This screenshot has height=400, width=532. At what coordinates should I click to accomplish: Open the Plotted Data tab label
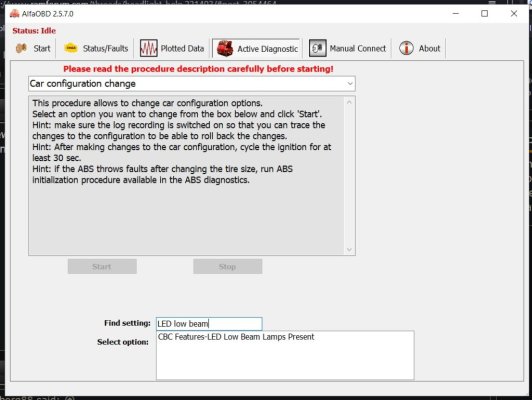pos(182,49)
